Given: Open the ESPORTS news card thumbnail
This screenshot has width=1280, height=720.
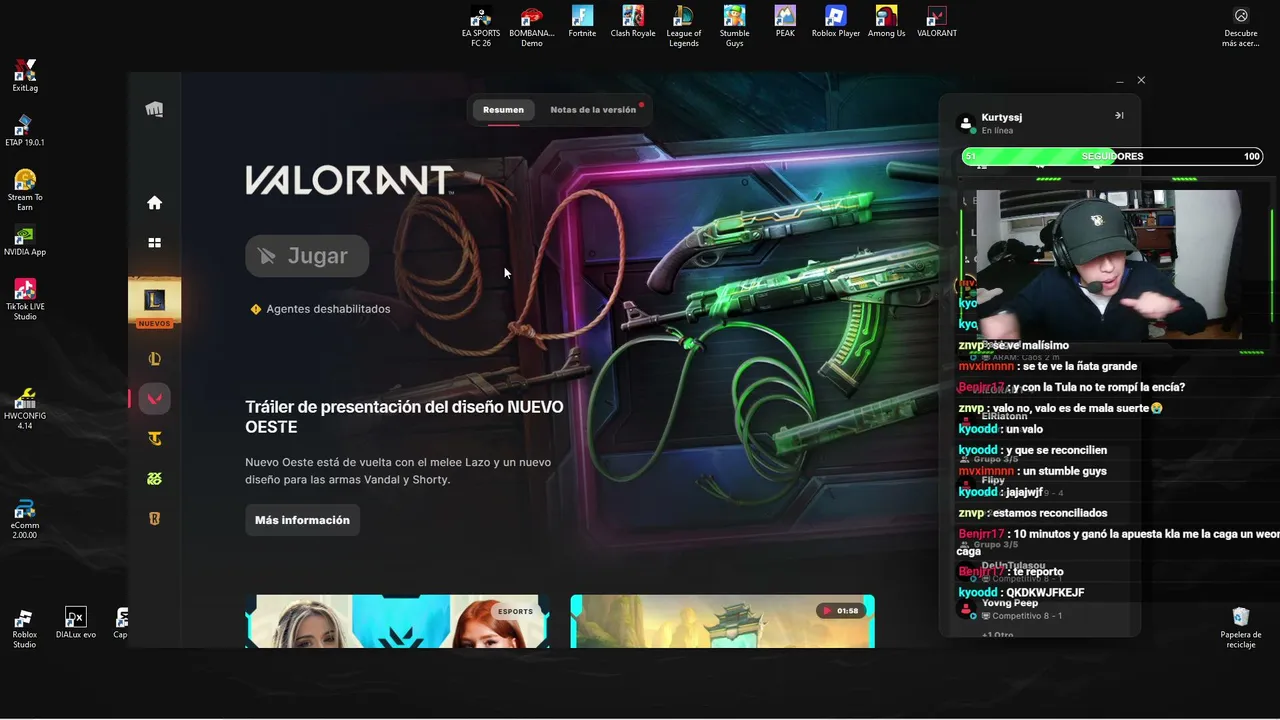Looking at the screenshot, I should click(x=397, y=621).
